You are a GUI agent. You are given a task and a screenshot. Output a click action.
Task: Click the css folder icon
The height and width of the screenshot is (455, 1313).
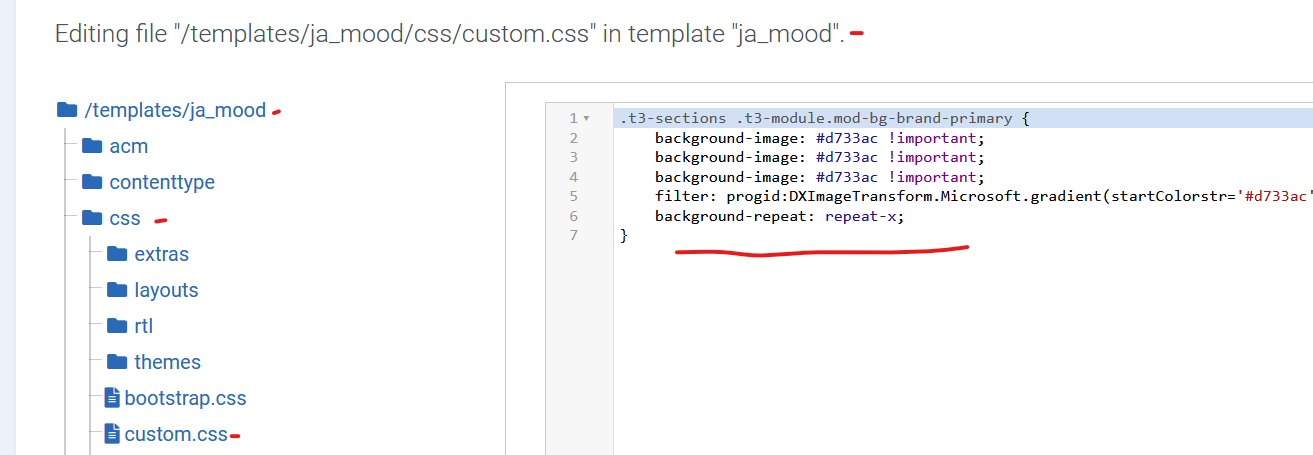[x=92, y=218]
